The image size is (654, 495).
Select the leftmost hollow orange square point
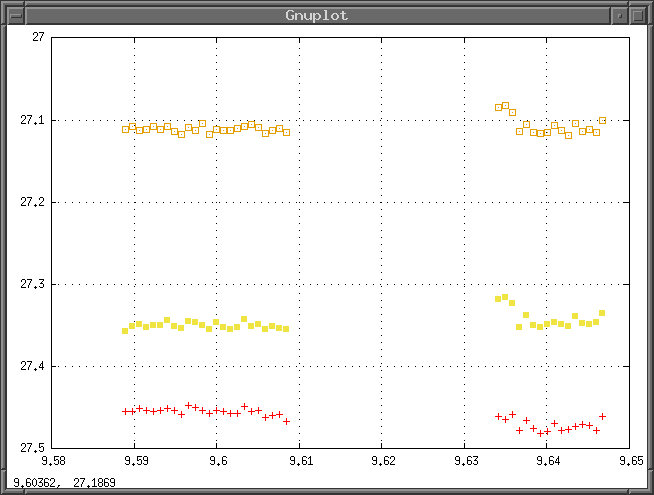(125, 129)
